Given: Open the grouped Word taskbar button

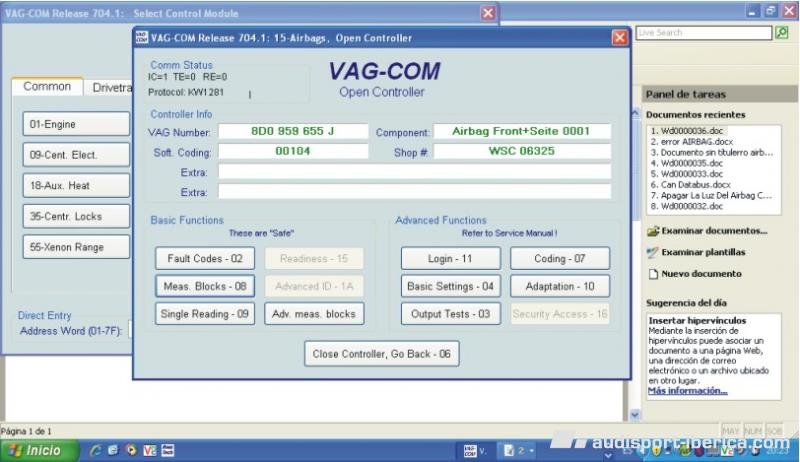Looking at the screenshot, I should [519, 451].
